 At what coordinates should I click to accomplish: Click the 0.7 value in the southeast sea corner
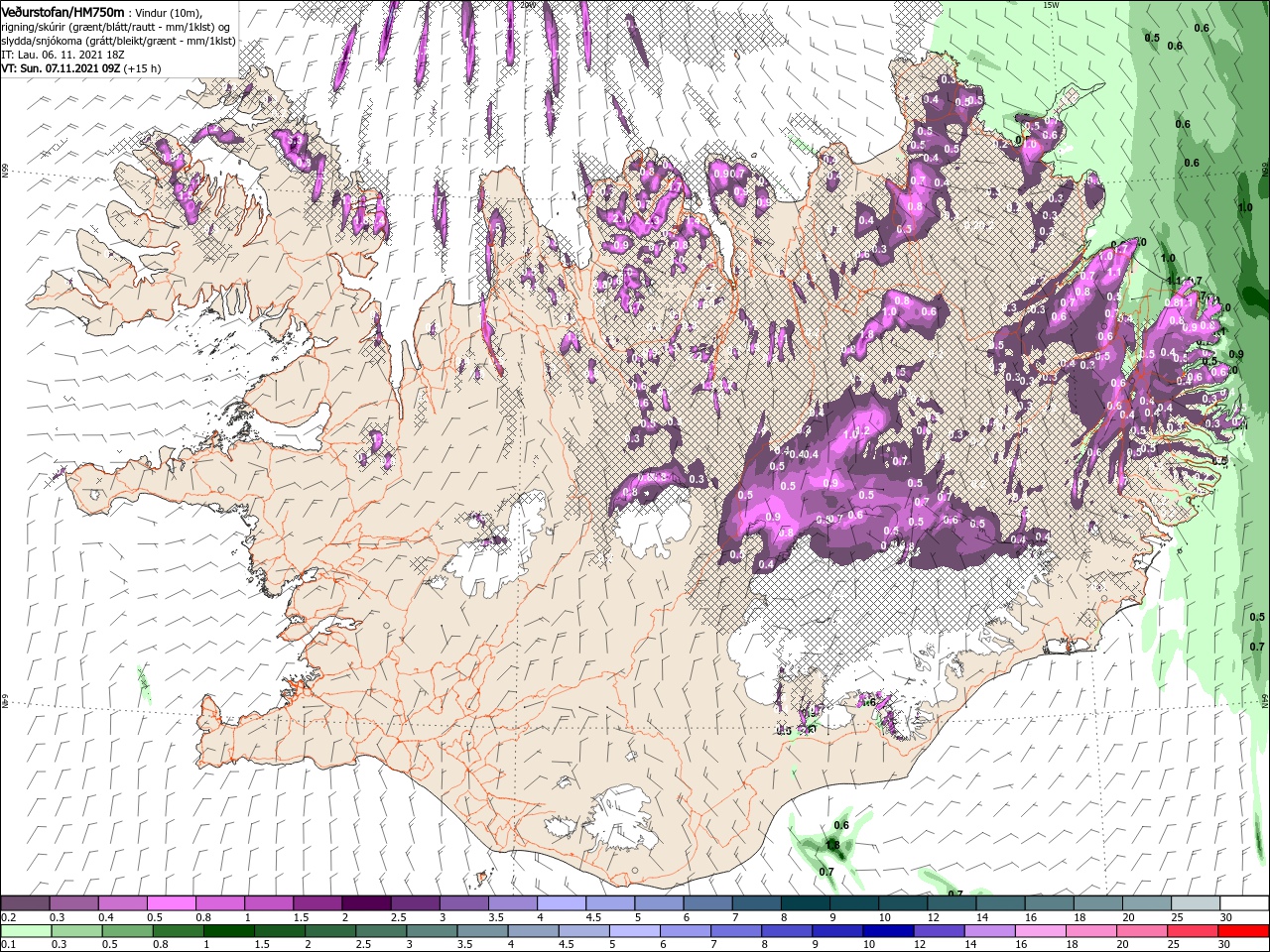(x=1257, y=647)
